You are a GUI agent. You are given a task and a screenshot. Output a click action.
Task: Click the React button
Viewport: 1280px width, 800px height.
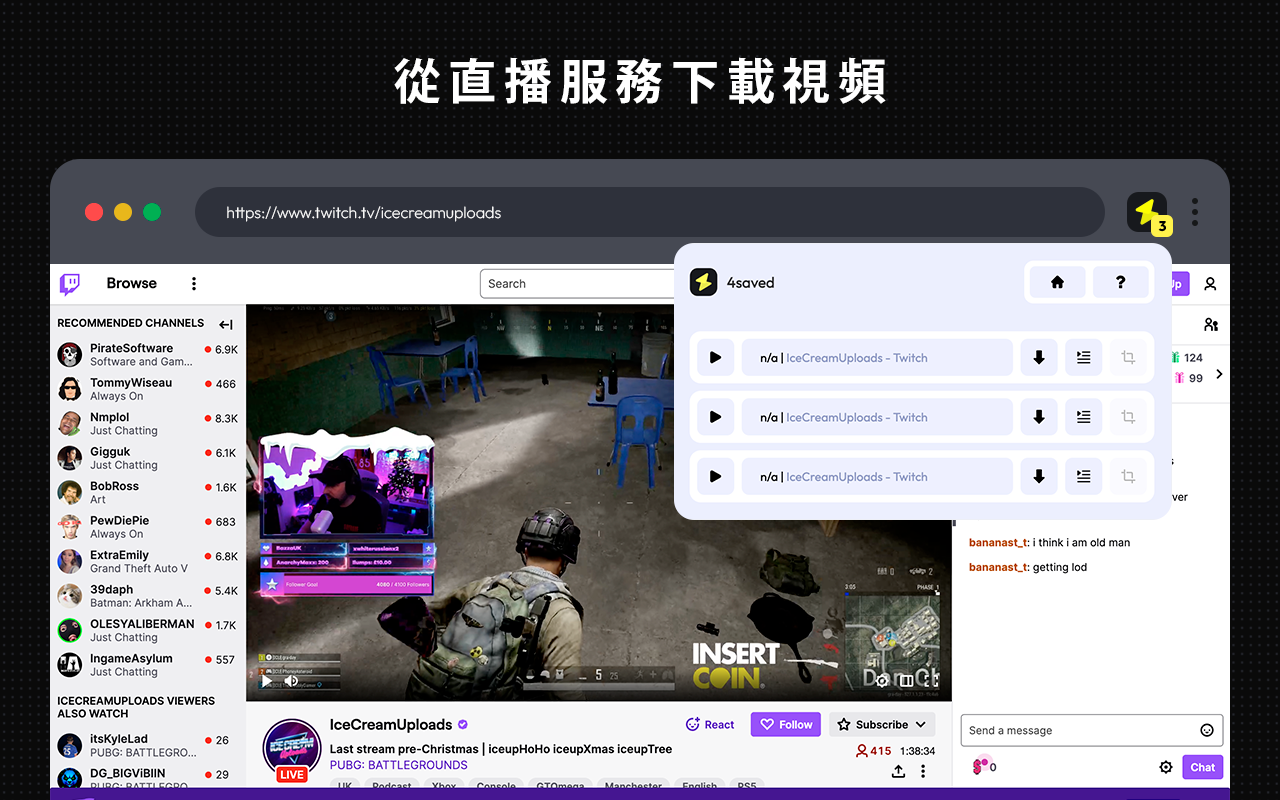[x=710, y=725]
